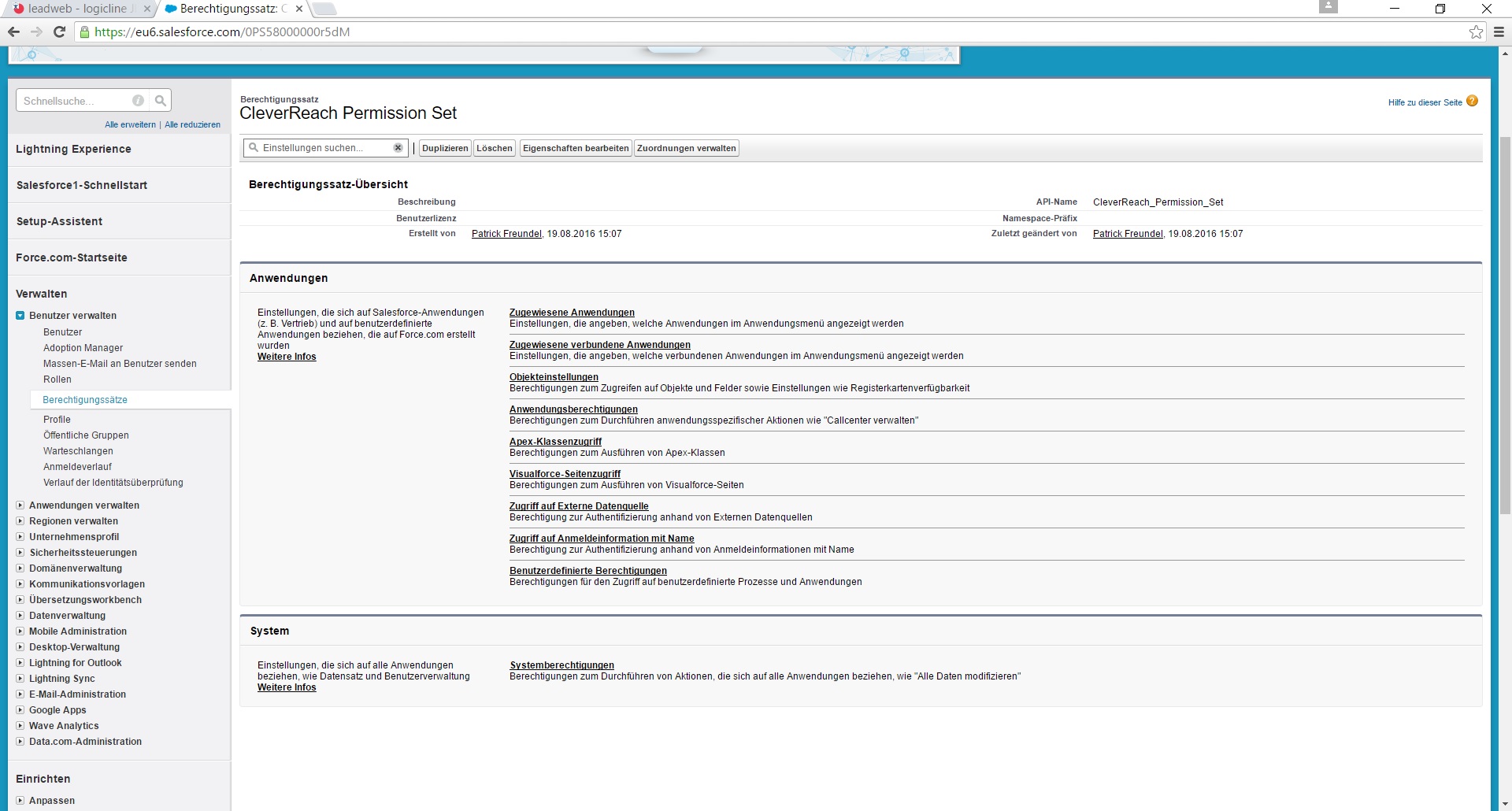Open Benutzerdefinierte Berechtigungen link
This screenshot has height=811, width=1512.
pos(587,571)
